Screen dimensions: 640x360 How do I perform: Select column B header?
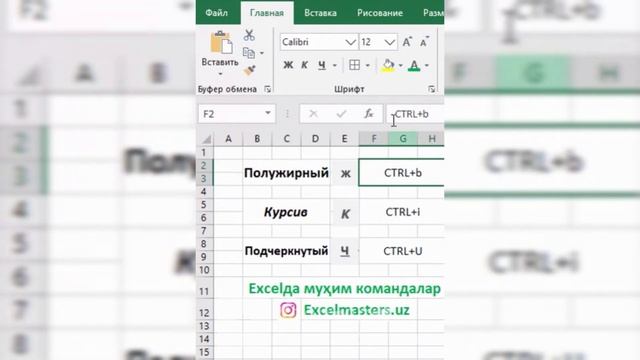(x=257, y=139)
